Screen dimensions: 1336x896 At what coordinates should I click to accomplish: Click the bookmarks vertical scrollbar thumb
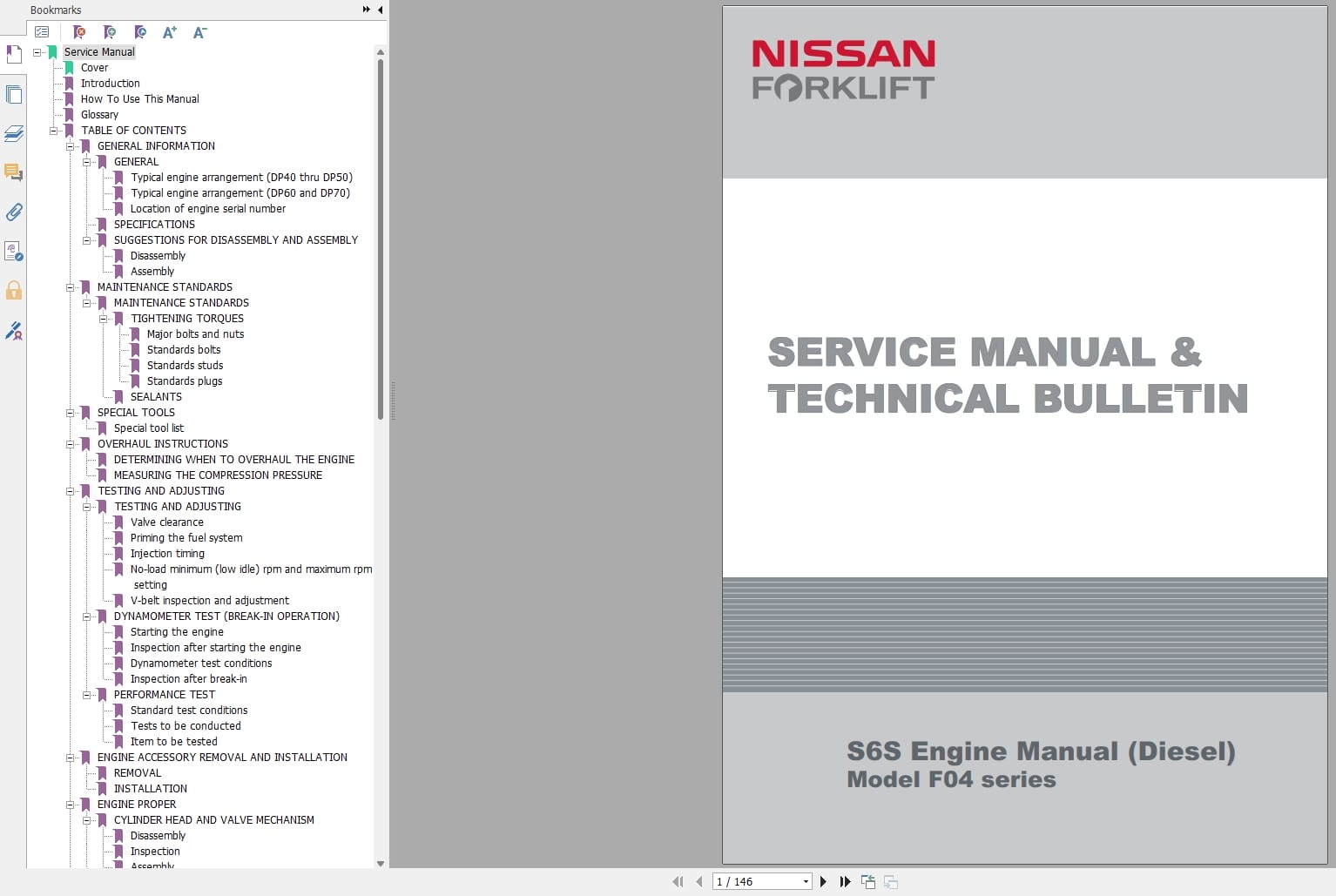pyautogui.click(x=381, y=239)
